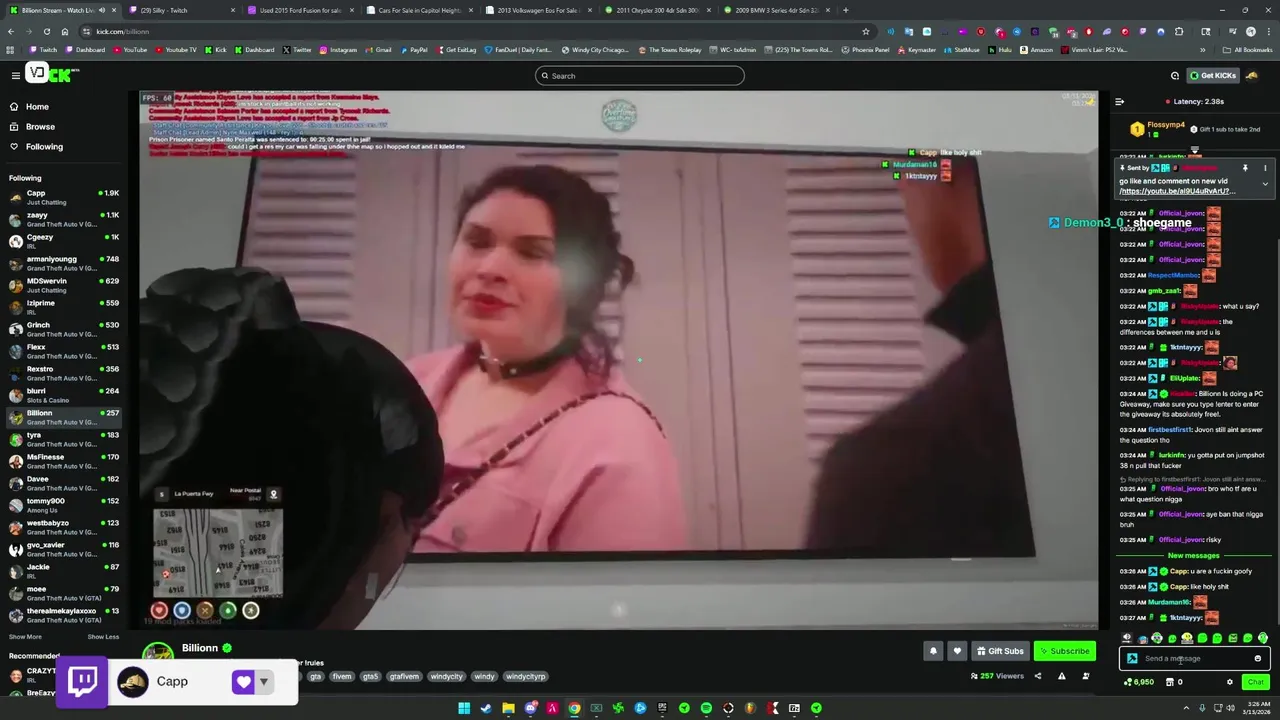Collapse the following list with Show Less
This screenshot has height=720, width=1280.
[103, 637]
